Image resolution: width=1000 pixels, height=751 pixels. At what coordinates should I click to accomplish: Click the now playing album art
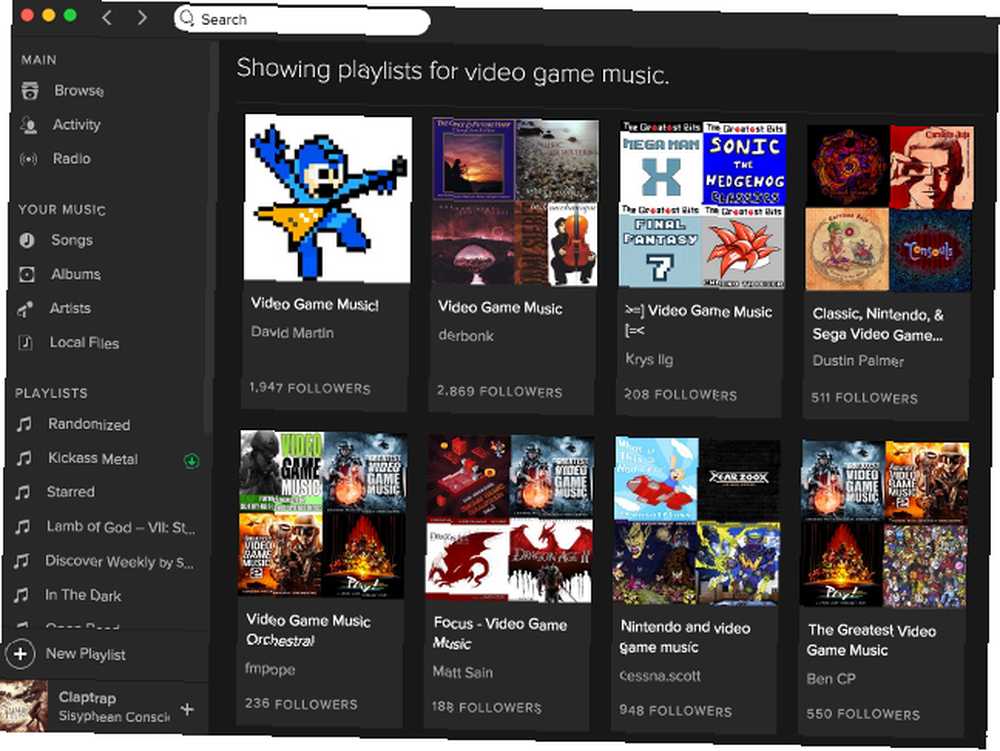pos(24,706)
